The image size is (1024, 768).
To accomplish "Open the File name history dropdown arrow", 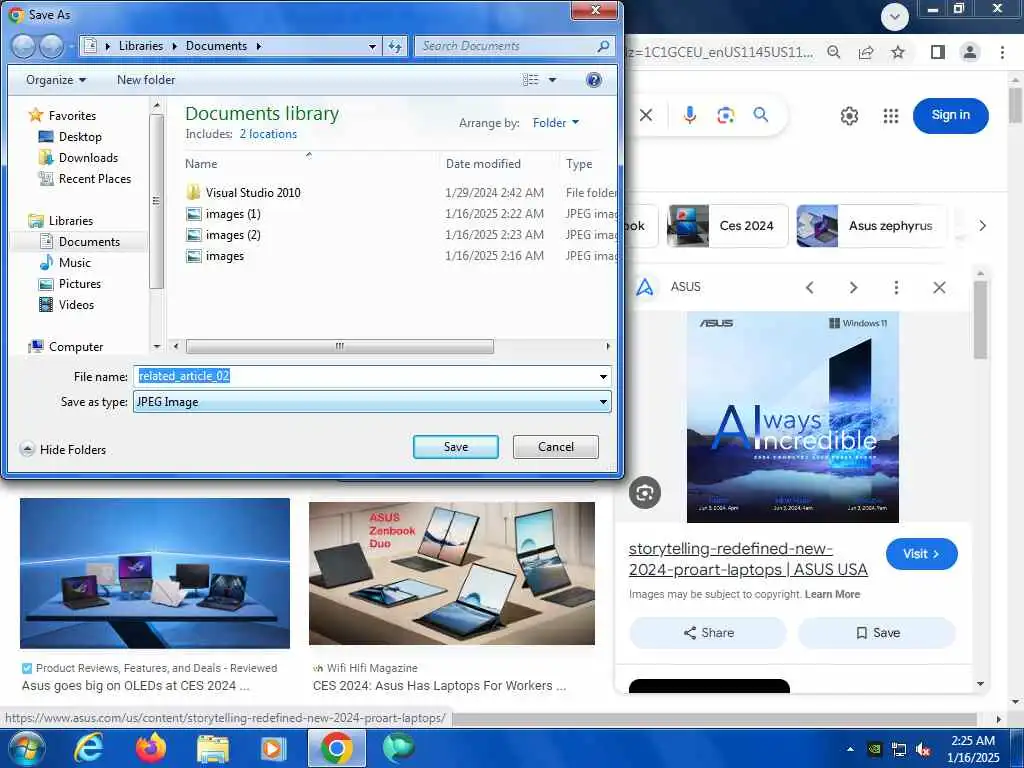I will [x=603, y=377].
